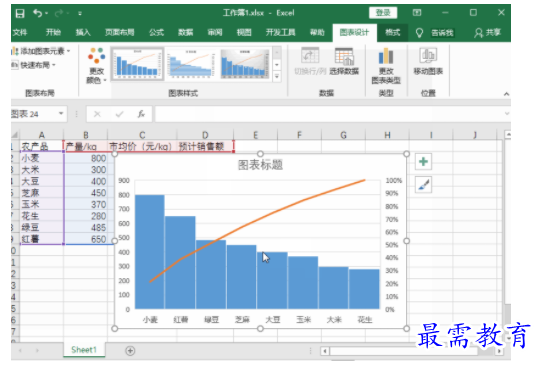
Task: Select the second chart style thumbnail
Action: point(191,64)
